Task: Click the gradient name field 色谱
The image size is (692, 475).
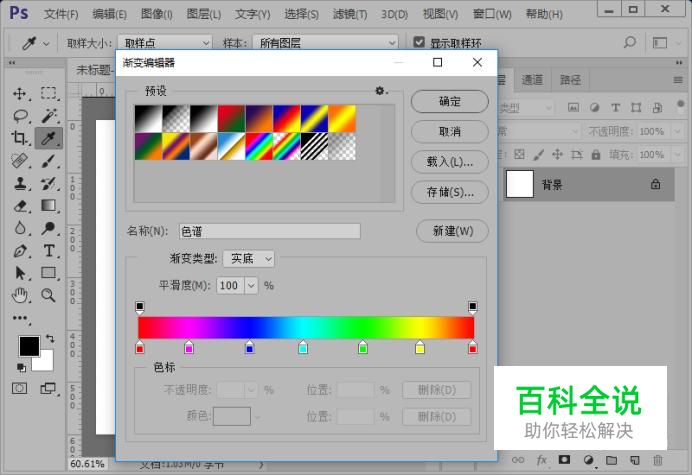Action: pos(270,231)
